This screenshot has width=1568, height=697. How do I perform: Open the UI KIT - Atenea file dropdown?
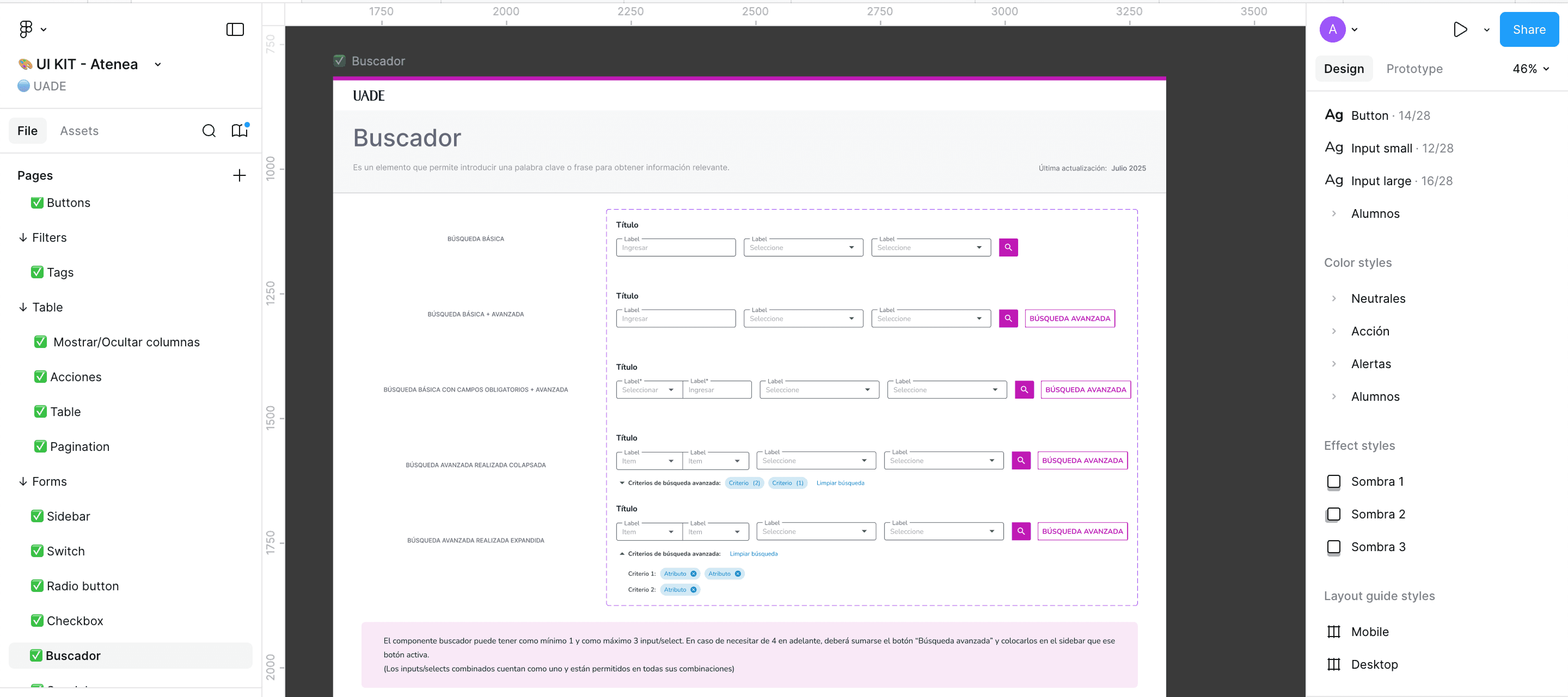(x=158, y=64)
